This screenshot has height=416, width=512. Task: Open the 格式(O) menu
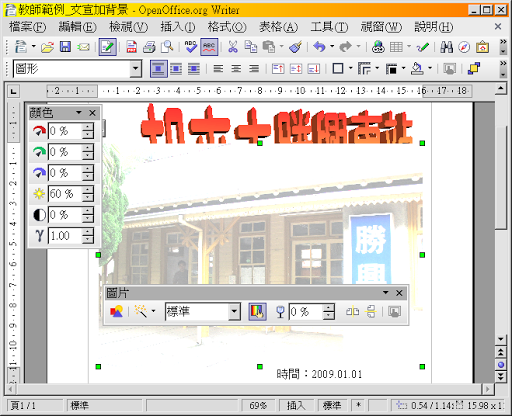(x=227, y=27)
